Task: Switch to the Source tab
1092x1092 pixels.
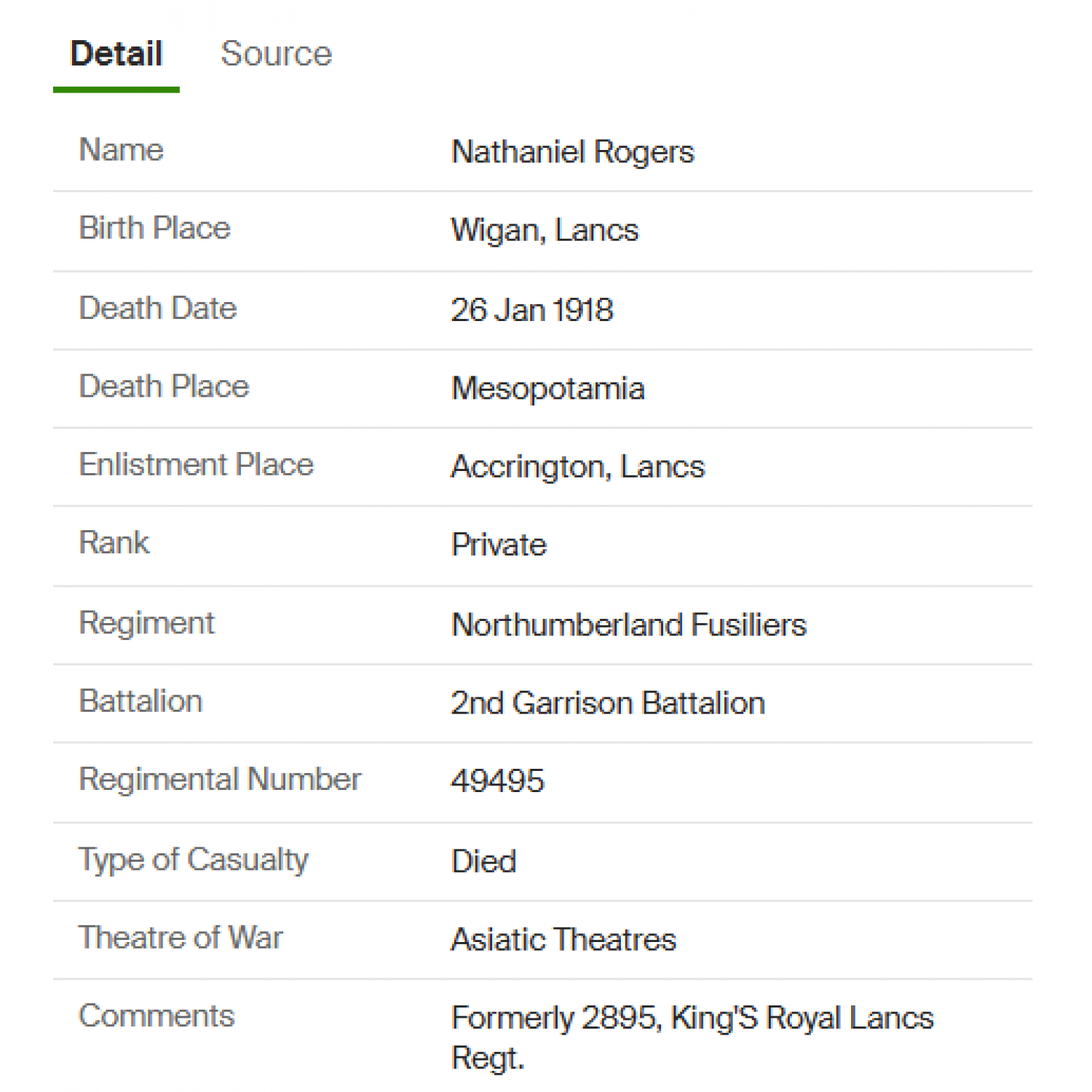Action: [x=276, y=54]
